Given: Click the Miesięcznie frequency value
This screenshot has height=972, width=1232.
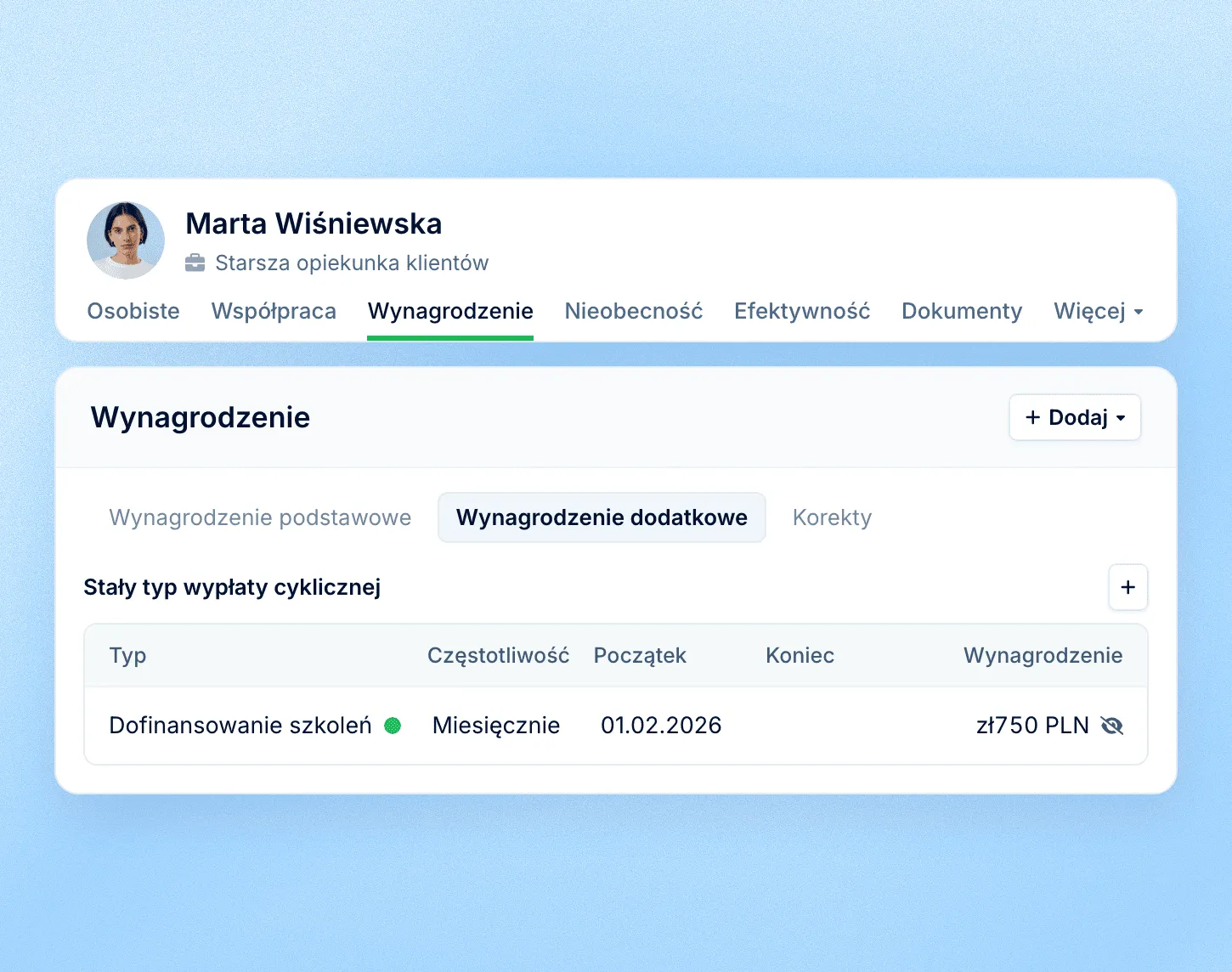Looking at the screenshot, I should coord(496,726).
